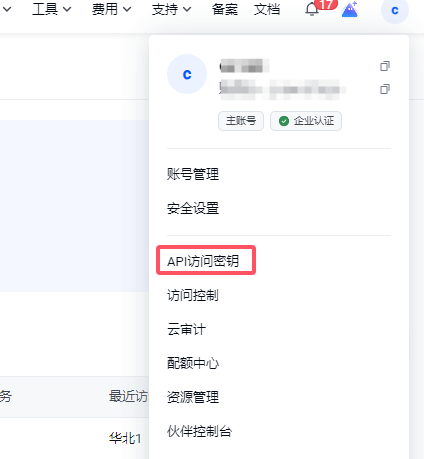424x459 pixels.
Task: Open the 备案 menu item
Action: tap(225, 9)
